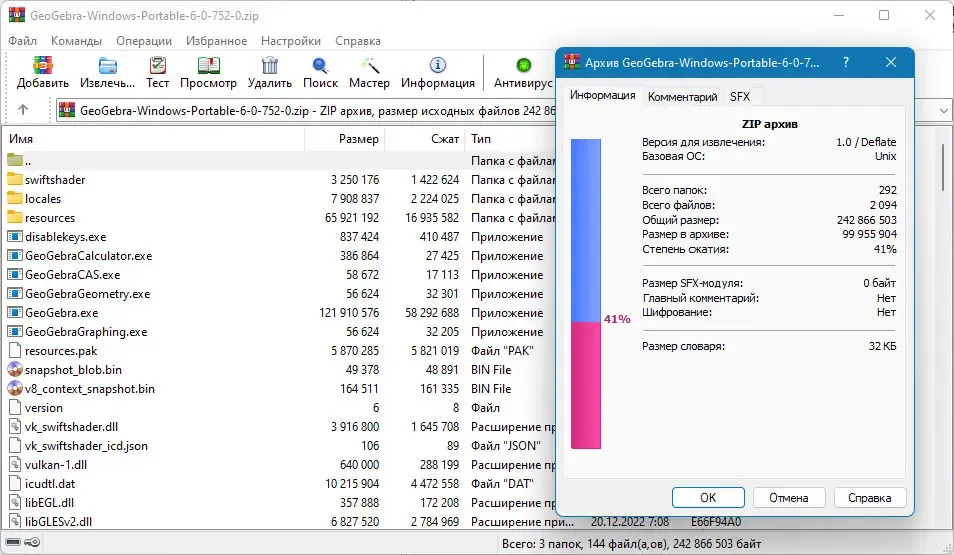Sort by the Размер column header

tap(344, 139)
